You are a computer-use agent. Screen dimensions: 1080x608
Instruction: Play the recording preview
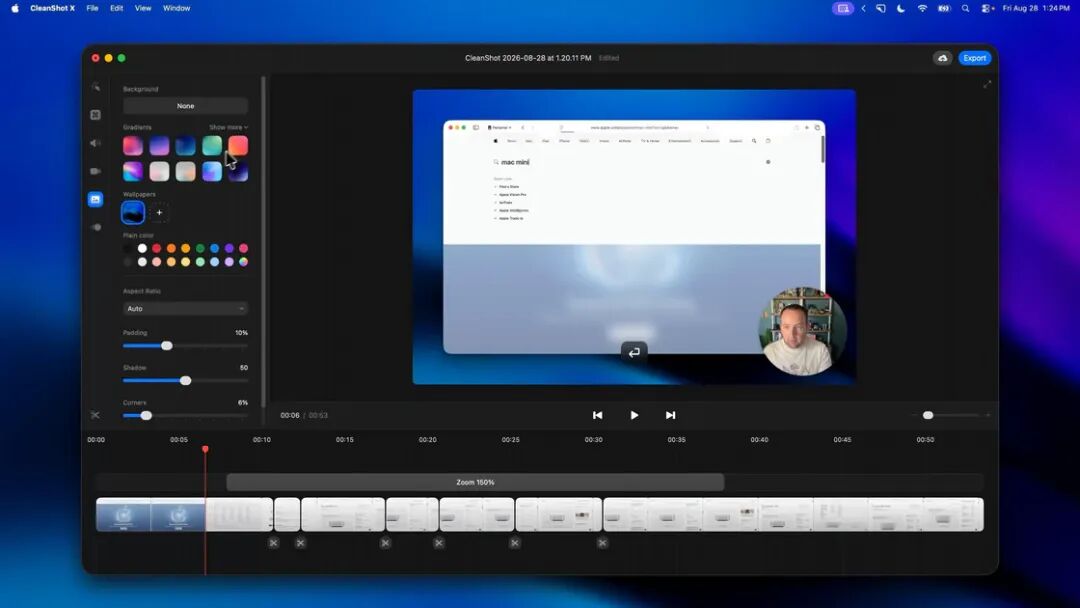click(634, 415)
